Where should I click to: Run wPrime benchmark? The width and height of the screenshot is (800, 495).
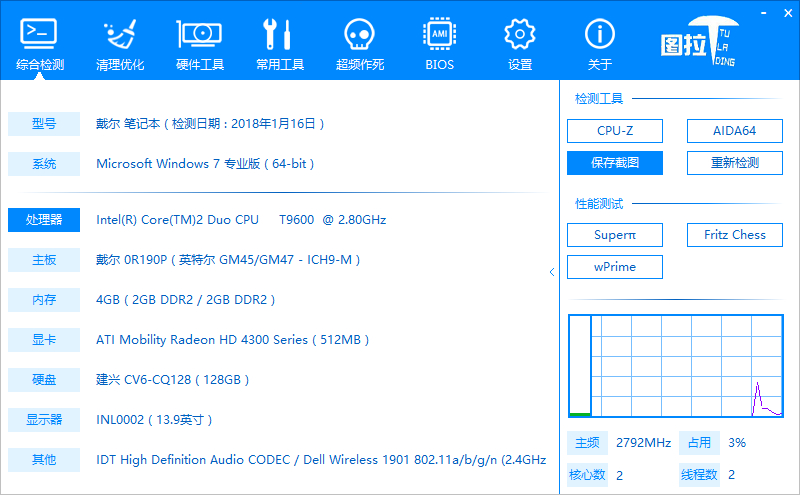(x=615, y=267)
